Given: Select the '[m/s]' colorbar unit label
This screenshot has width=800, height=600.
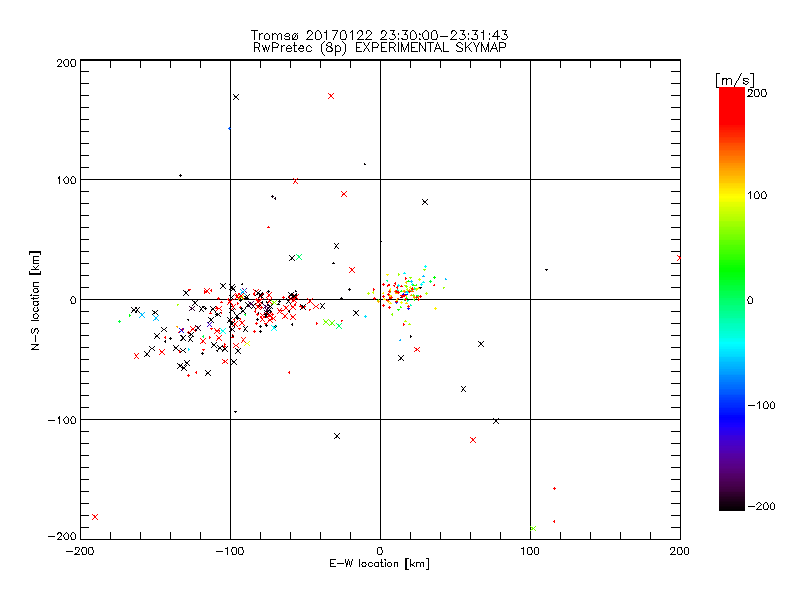Looking at the screenshot, I should click(x=735, y=80).
